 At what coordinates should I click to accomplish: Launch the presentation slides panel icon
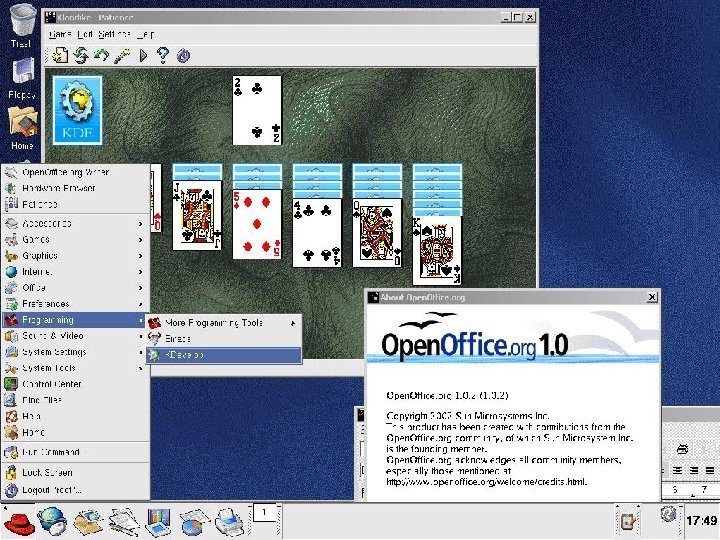158,522
